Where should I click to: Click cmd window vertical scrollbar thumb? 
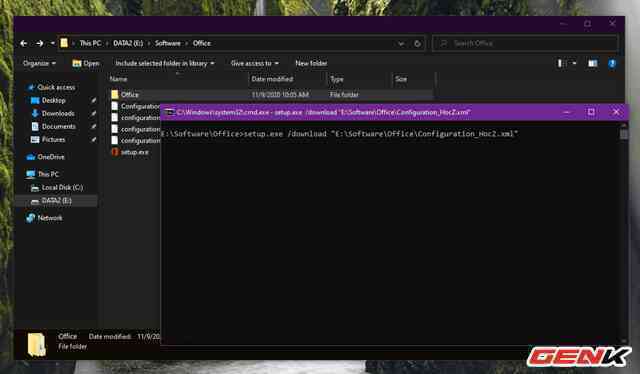click(x=624, y=134)
